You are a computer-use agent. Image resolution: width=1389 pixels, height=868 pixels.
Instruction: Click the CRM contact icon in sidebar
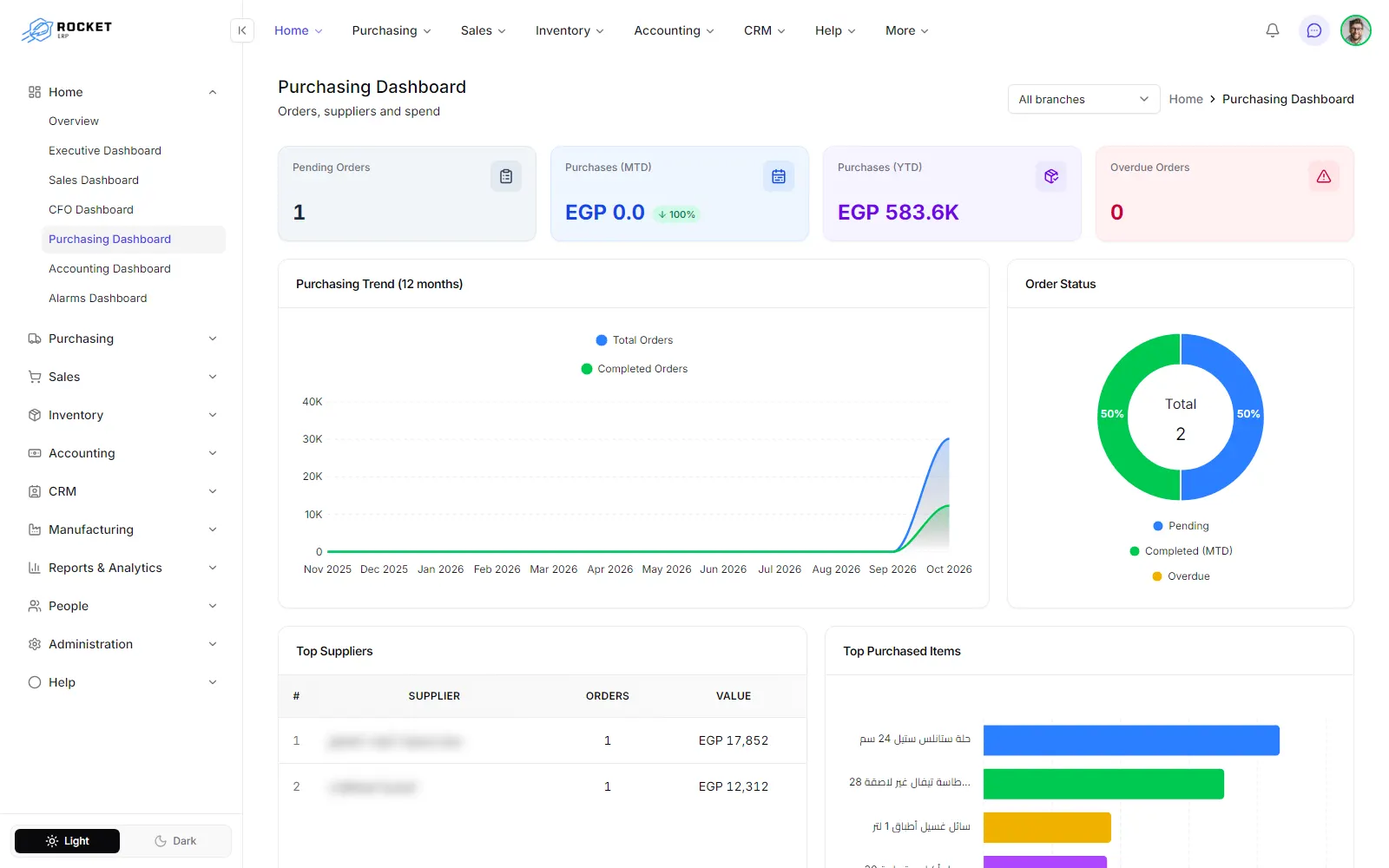35,491
